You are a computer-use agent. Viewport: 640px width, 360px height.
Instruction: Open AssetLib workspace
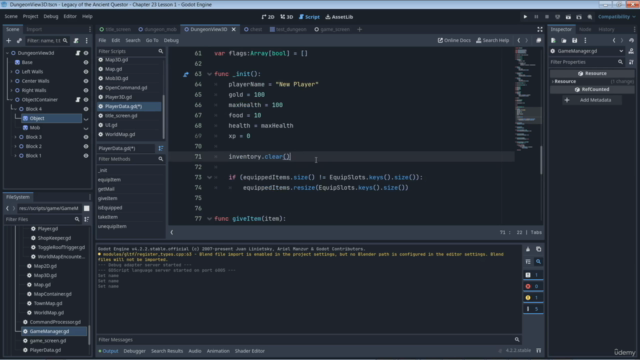[339, 17]
